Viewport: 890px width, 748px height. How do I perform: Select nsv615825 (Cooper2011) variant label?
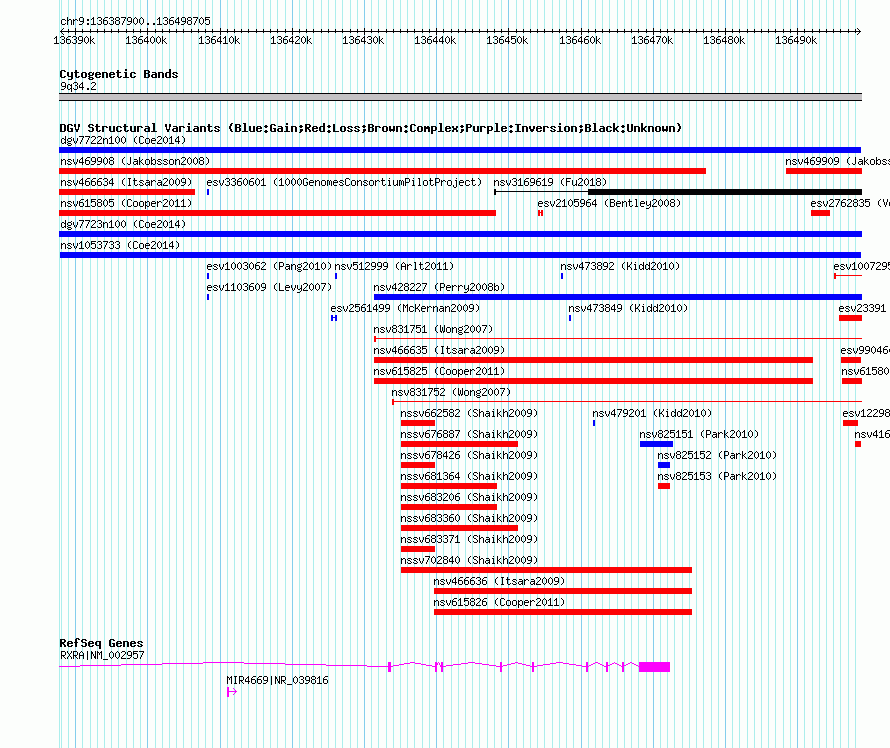[x=439, y=371]
